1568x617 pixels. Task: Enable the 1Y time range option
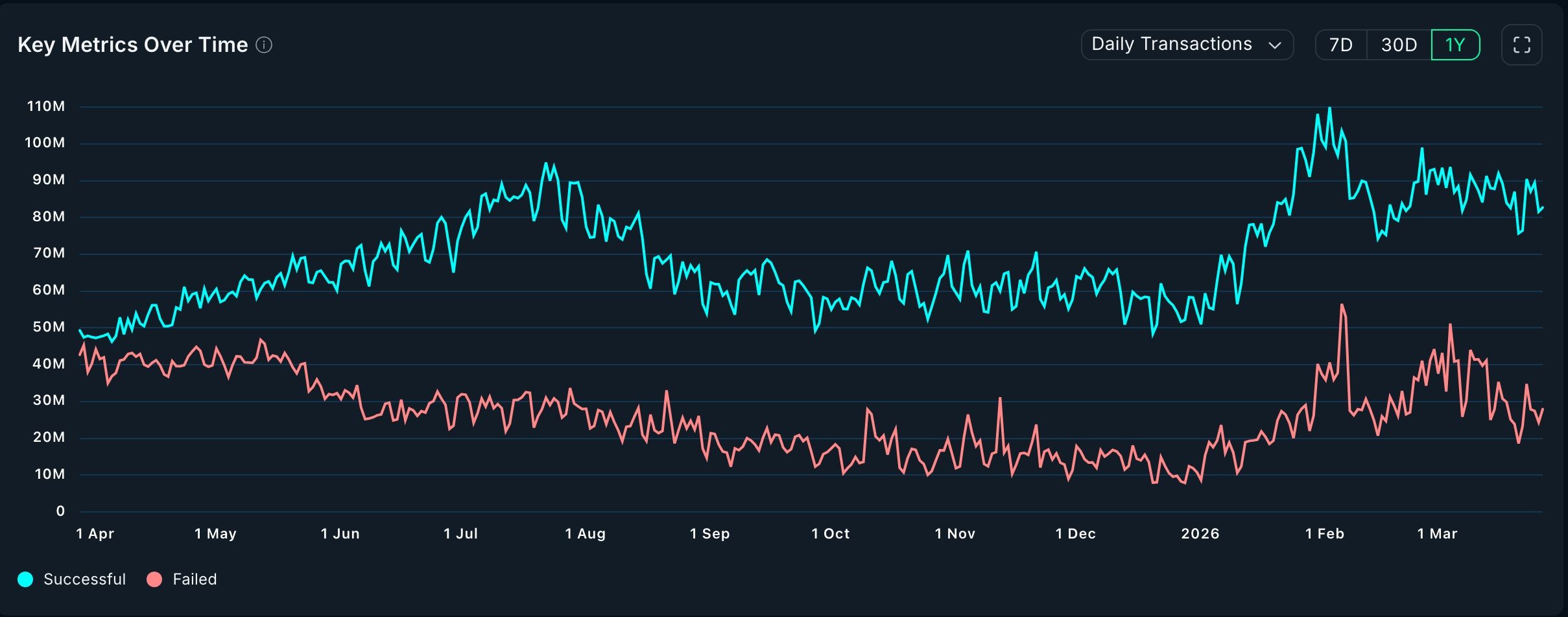tap(1456, 44)
